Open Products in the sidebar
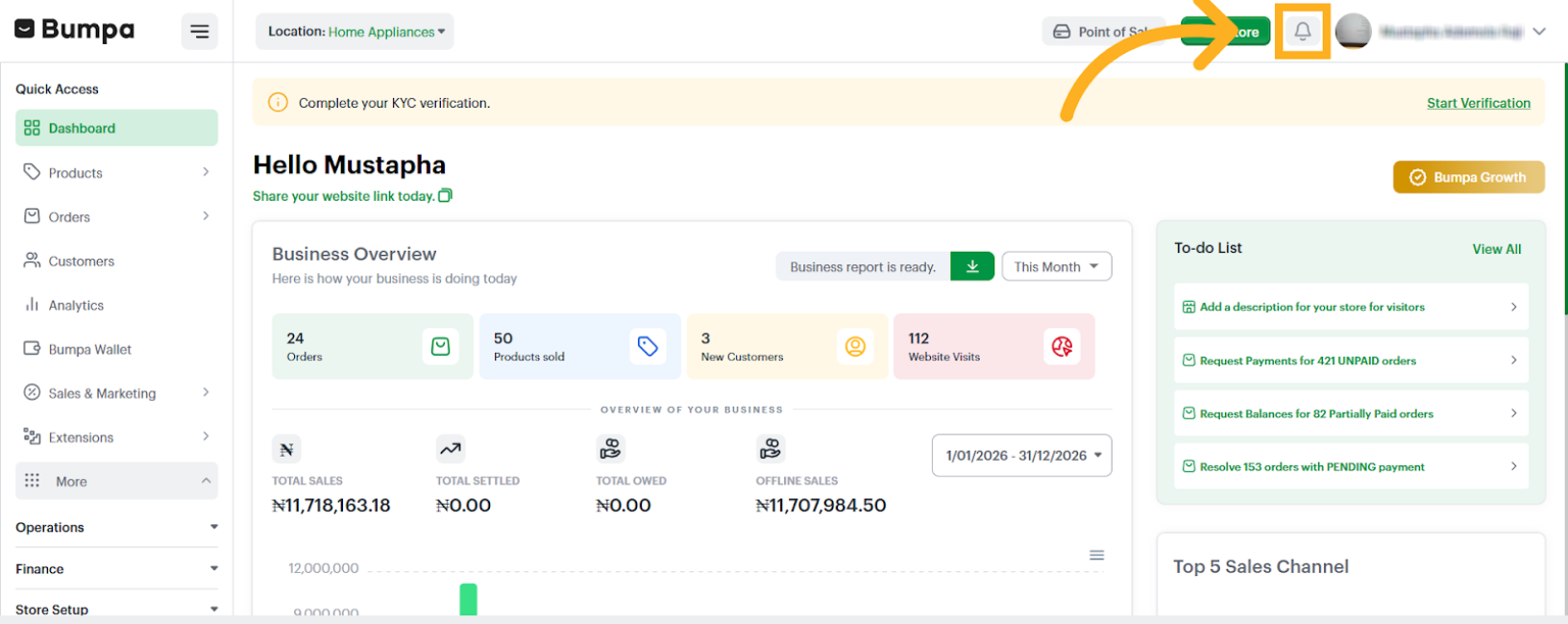This screenshot has height=624, width=1568. pyautogui.click(x=116, y=173)
